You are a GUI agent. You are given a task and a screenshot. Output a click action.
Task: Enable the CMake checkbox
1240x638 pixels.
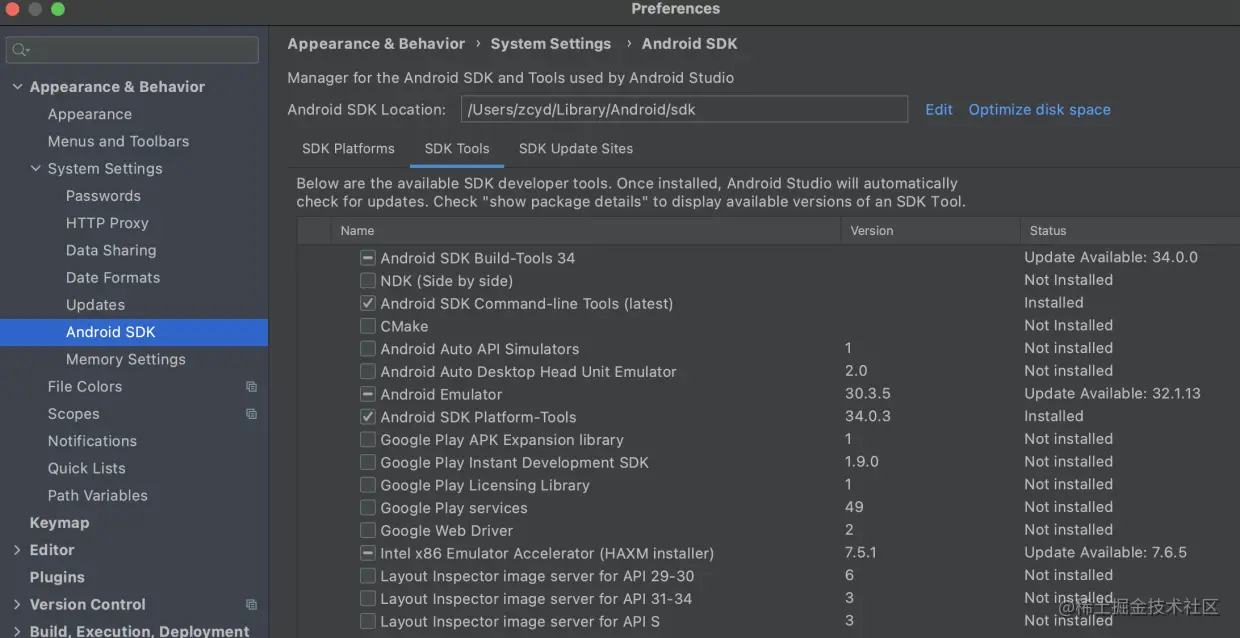(368, 326)
